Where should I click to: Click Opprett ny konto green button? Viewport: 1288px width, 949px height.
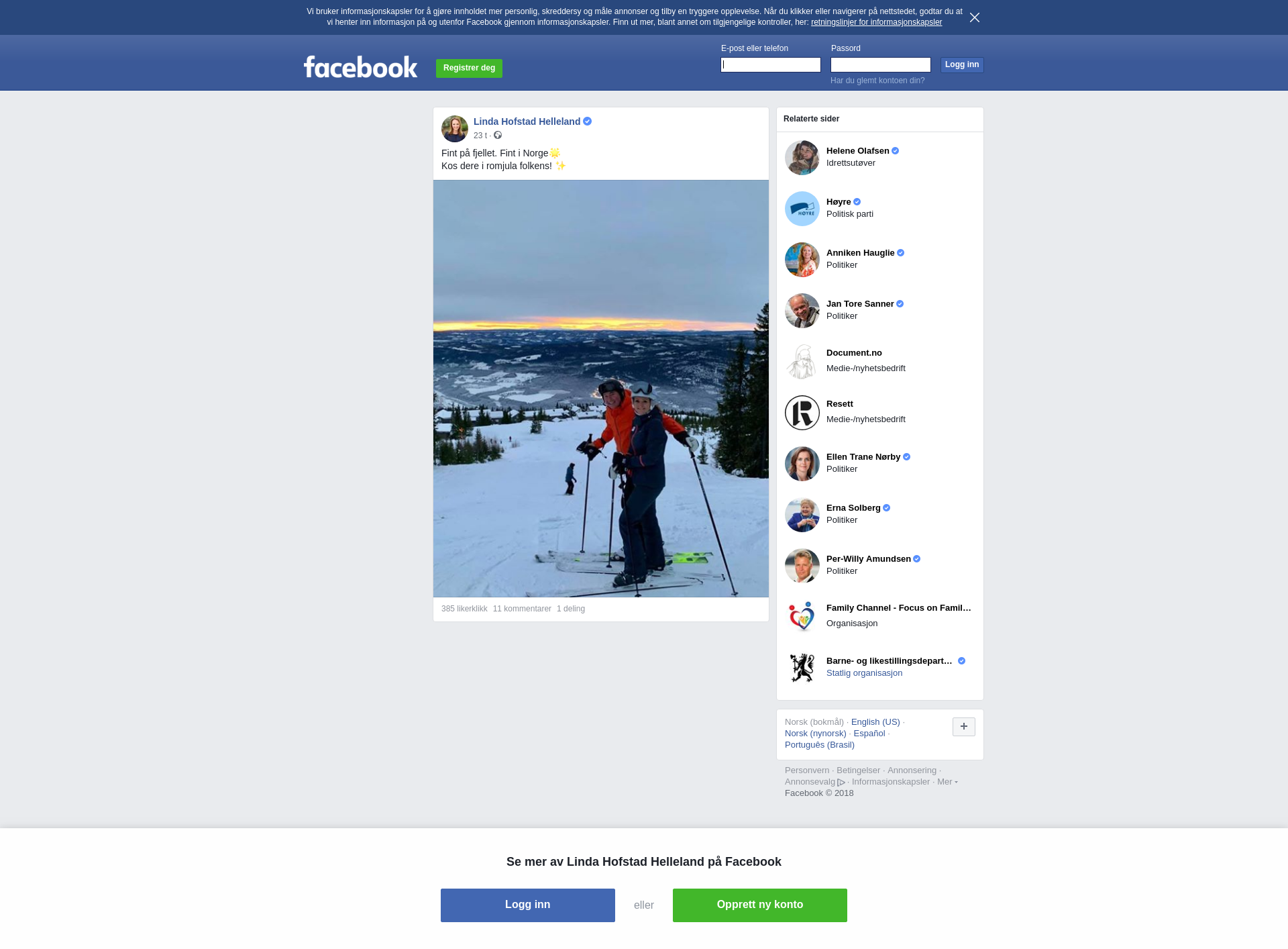point(760,905)
